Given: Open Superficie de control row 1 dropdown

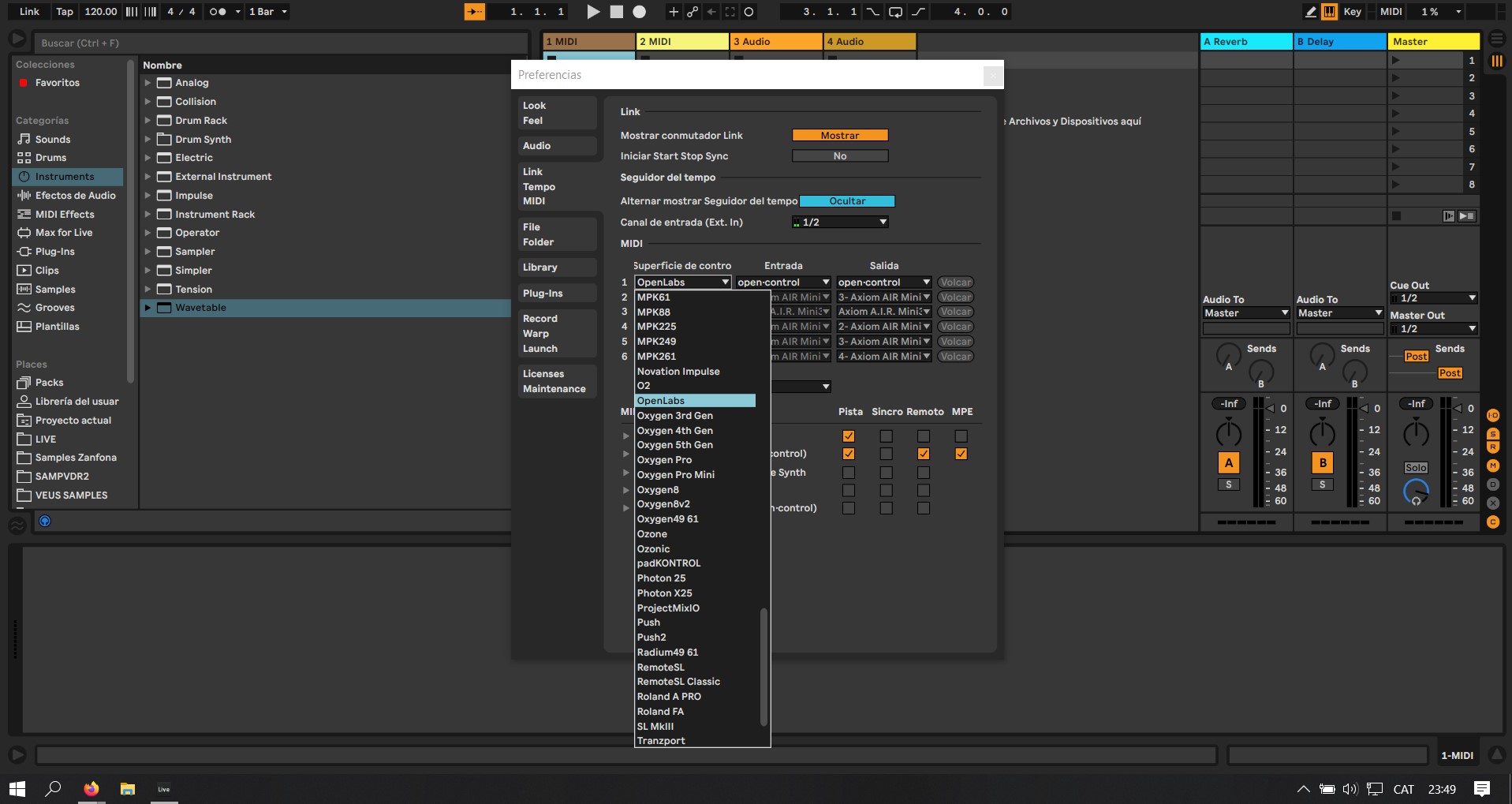Looking at the screenshot, I should (x=683, y=282).
